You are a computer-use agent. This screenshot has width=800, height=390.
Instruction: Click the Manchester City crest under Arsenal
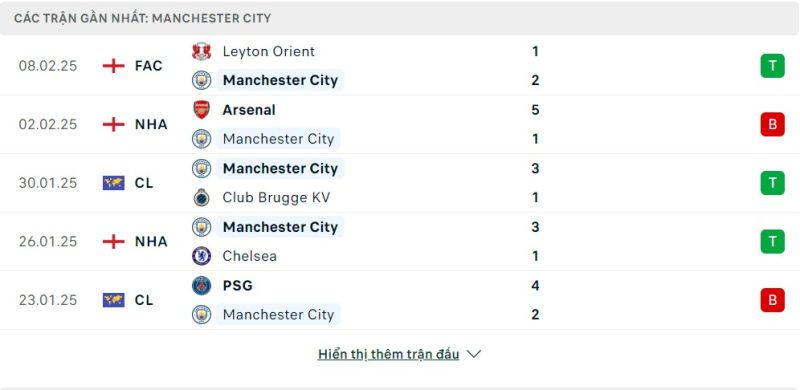[202, 139]
